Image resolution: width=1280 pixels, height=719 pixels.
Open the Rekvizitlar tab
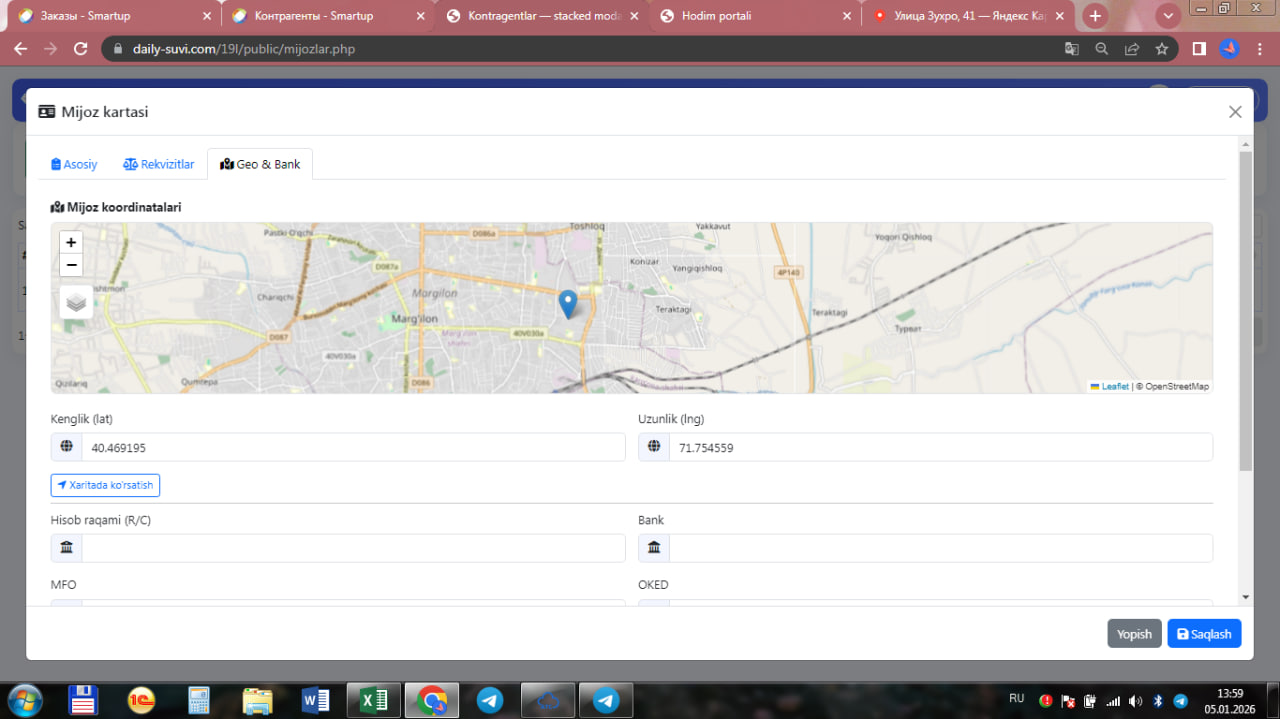(159, 164)
